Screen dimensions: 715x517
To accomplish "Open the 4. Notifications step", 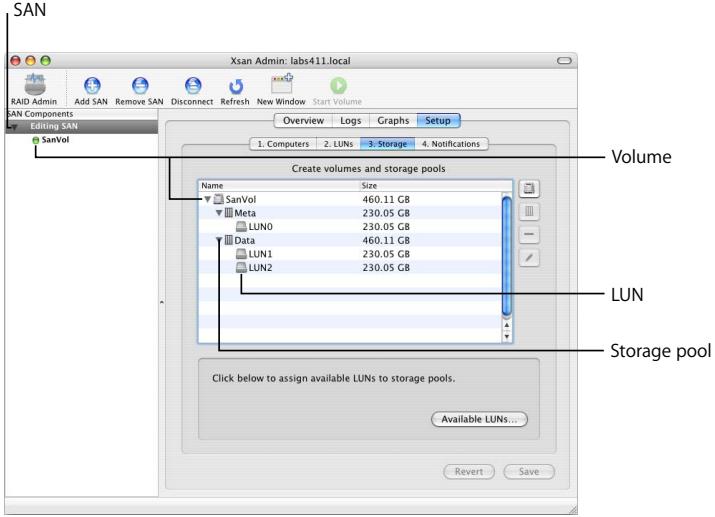I will pos(451,144).
